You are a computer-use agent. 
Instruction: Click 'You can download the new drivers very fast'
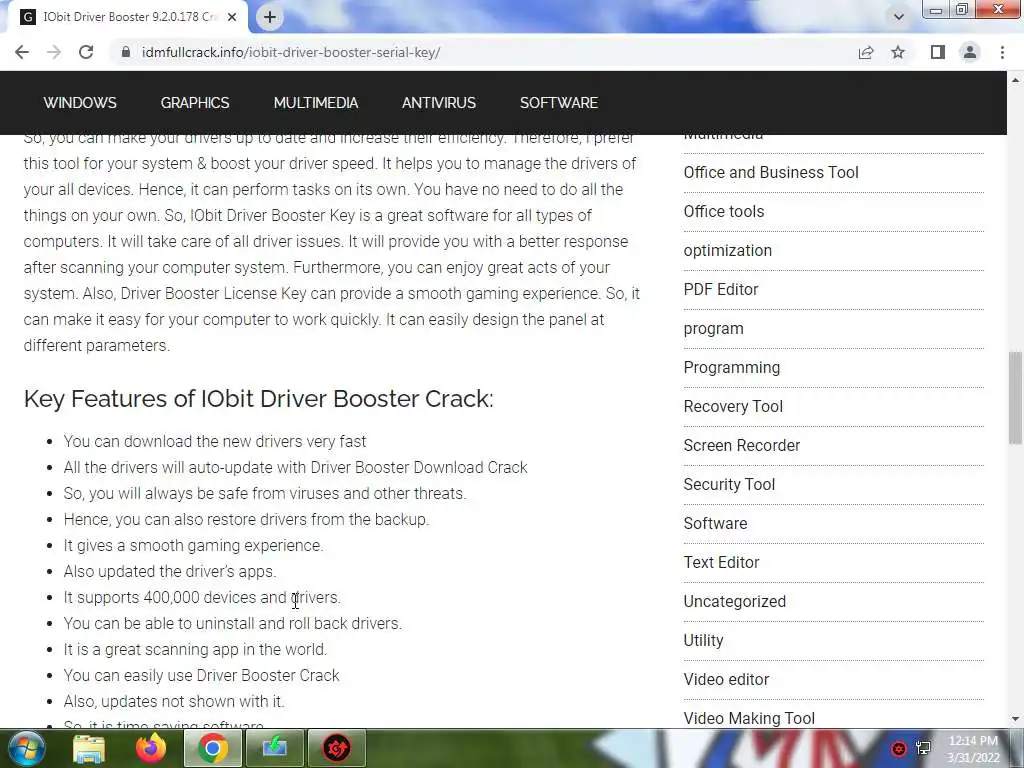(215, 441)
